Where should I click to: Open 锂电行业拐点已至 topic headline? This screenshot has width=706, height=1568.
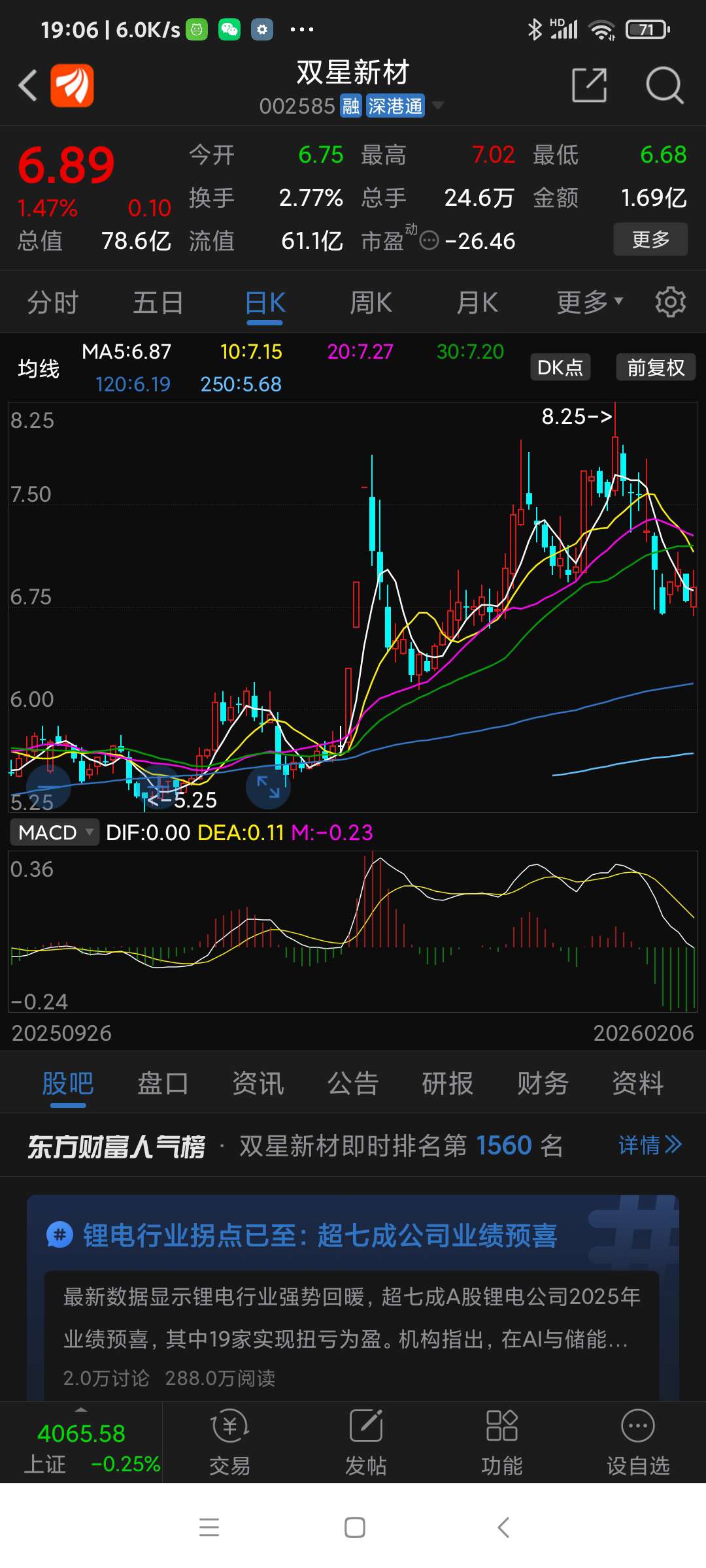pyautogui.click(x=320, y=1235)
